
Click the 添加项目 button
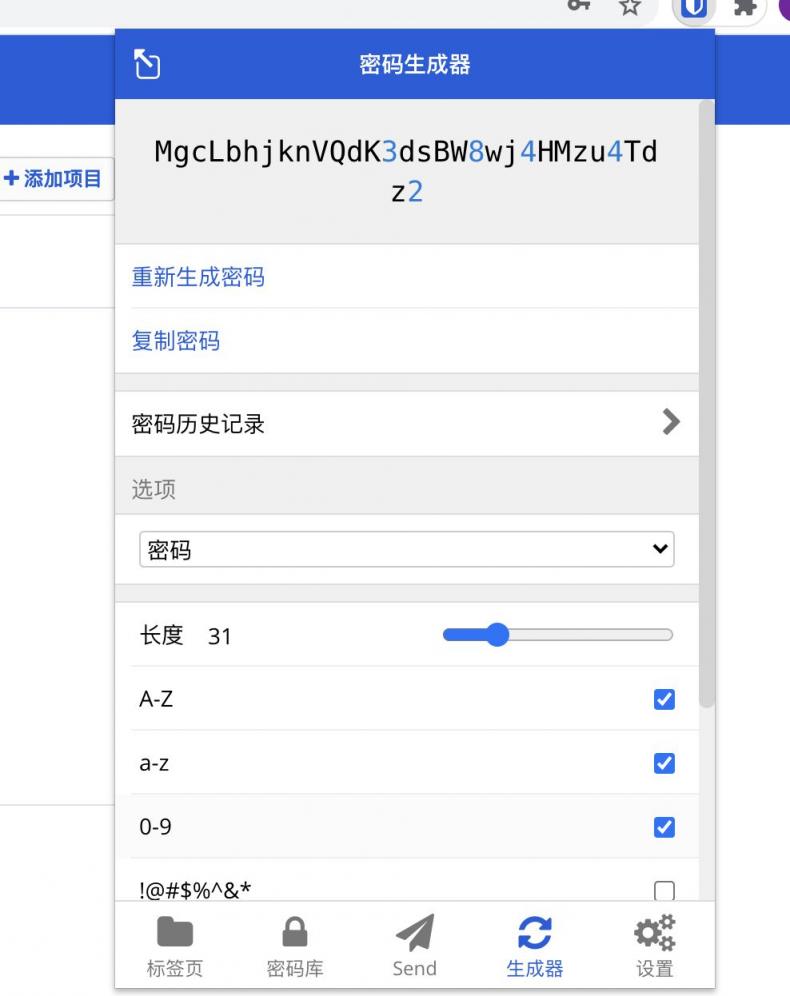pos(54,180)
